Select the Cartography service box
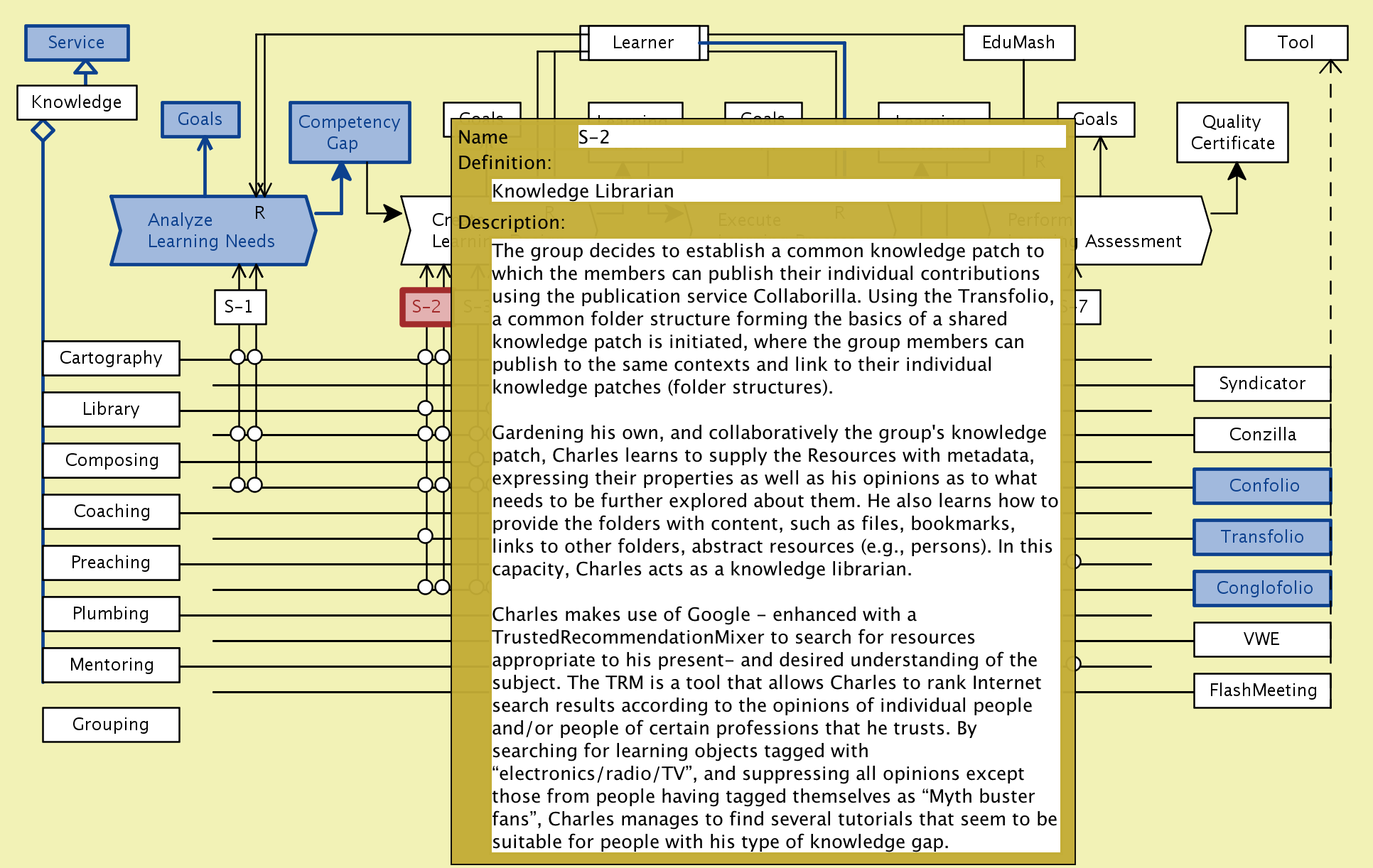Viewport: 1373px width, 868px height. (111, 358)
